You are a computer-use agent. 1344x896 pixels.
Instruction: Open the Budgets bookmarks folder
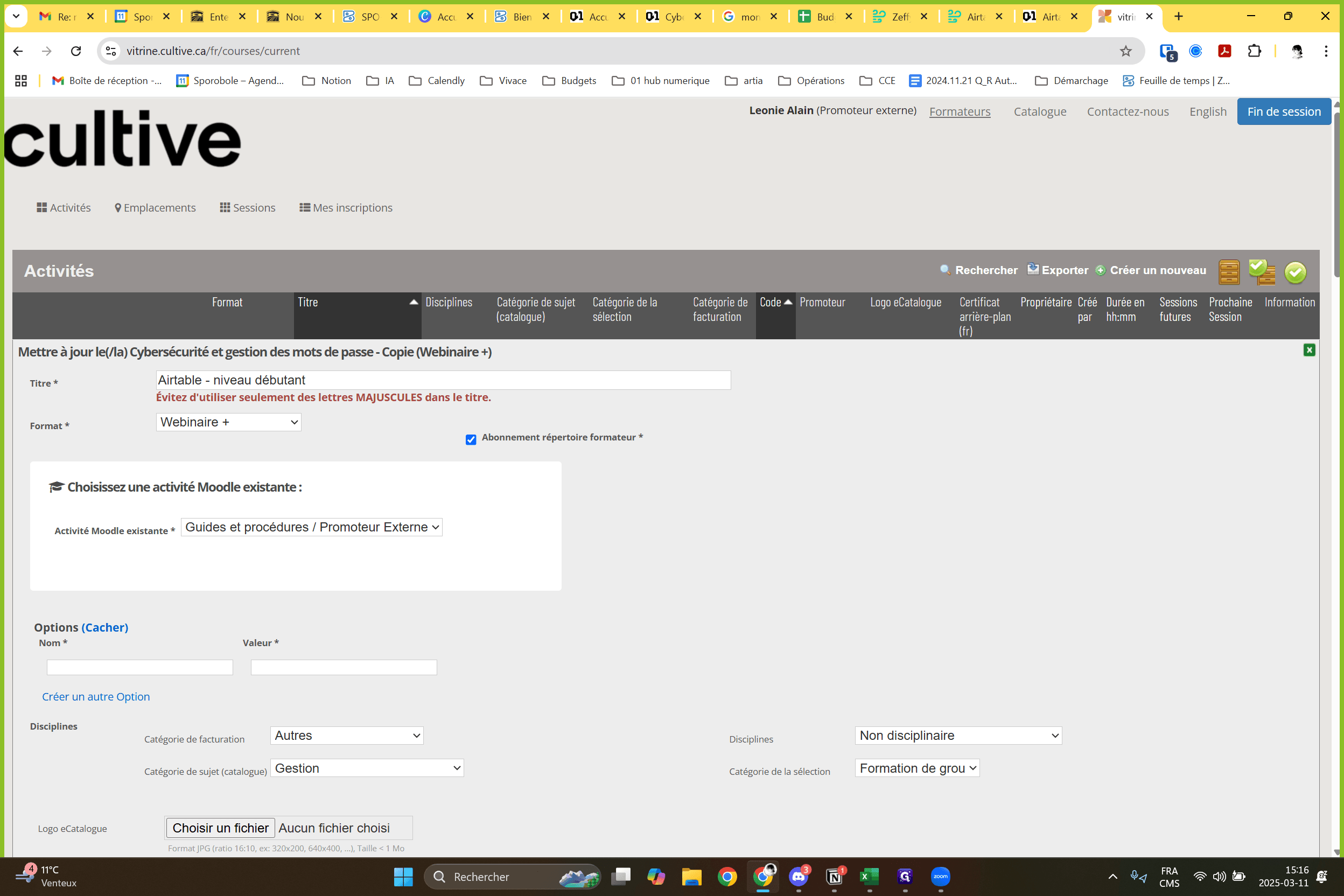tap(569, 81)
